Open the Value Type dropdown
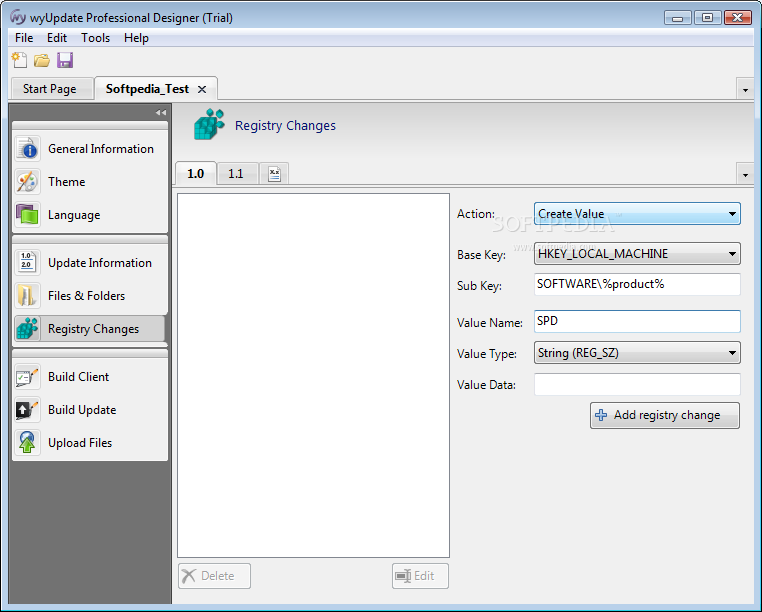This screenshot has height=612, width=762. [637, 353]
